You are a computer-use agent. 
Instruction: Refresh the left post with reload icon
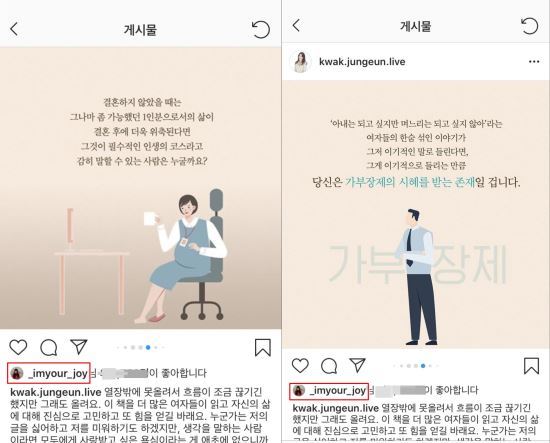(261, 29)
